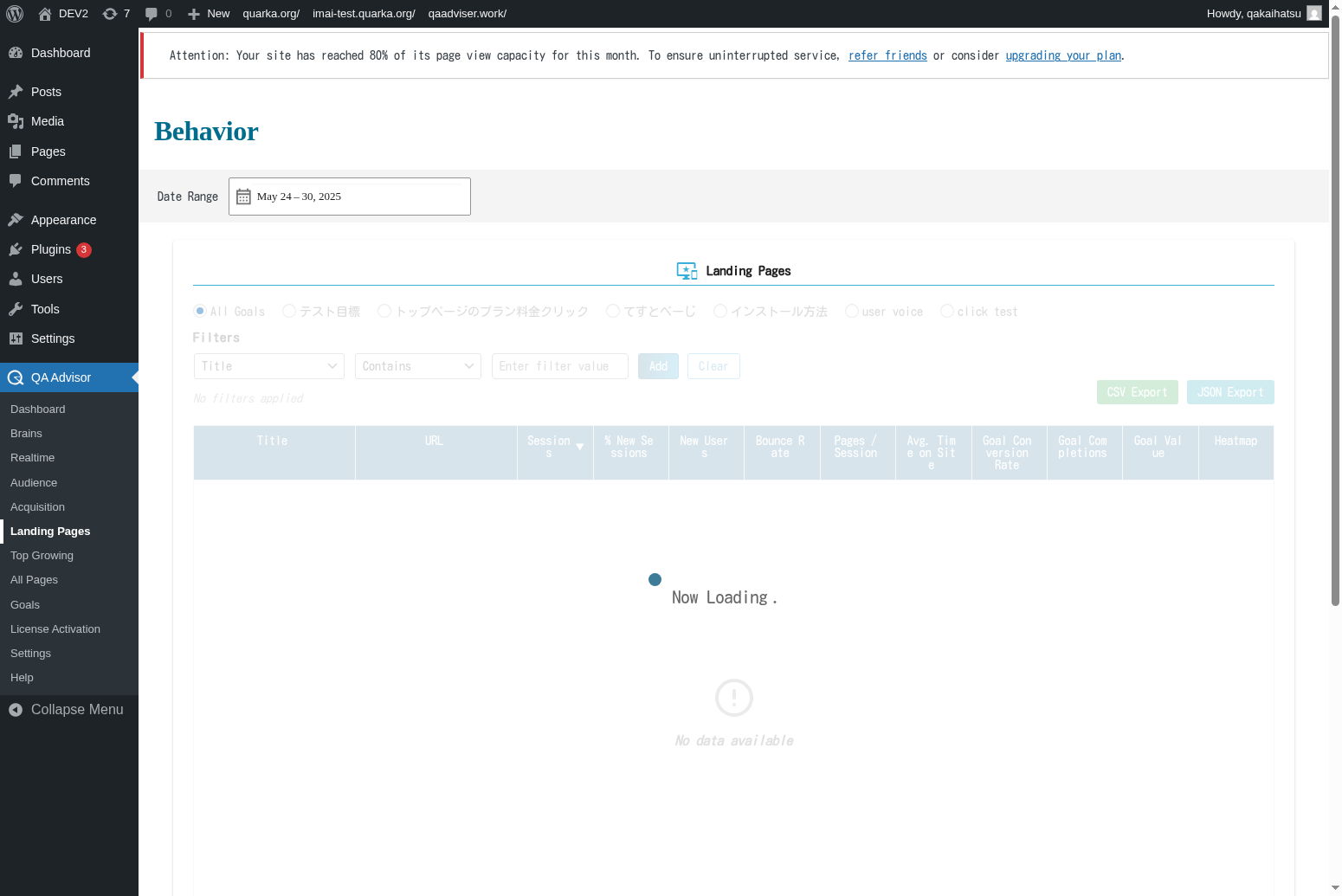Follow the upgrading your plan link
The image size is (1342, 896).
click(1062, 55)
